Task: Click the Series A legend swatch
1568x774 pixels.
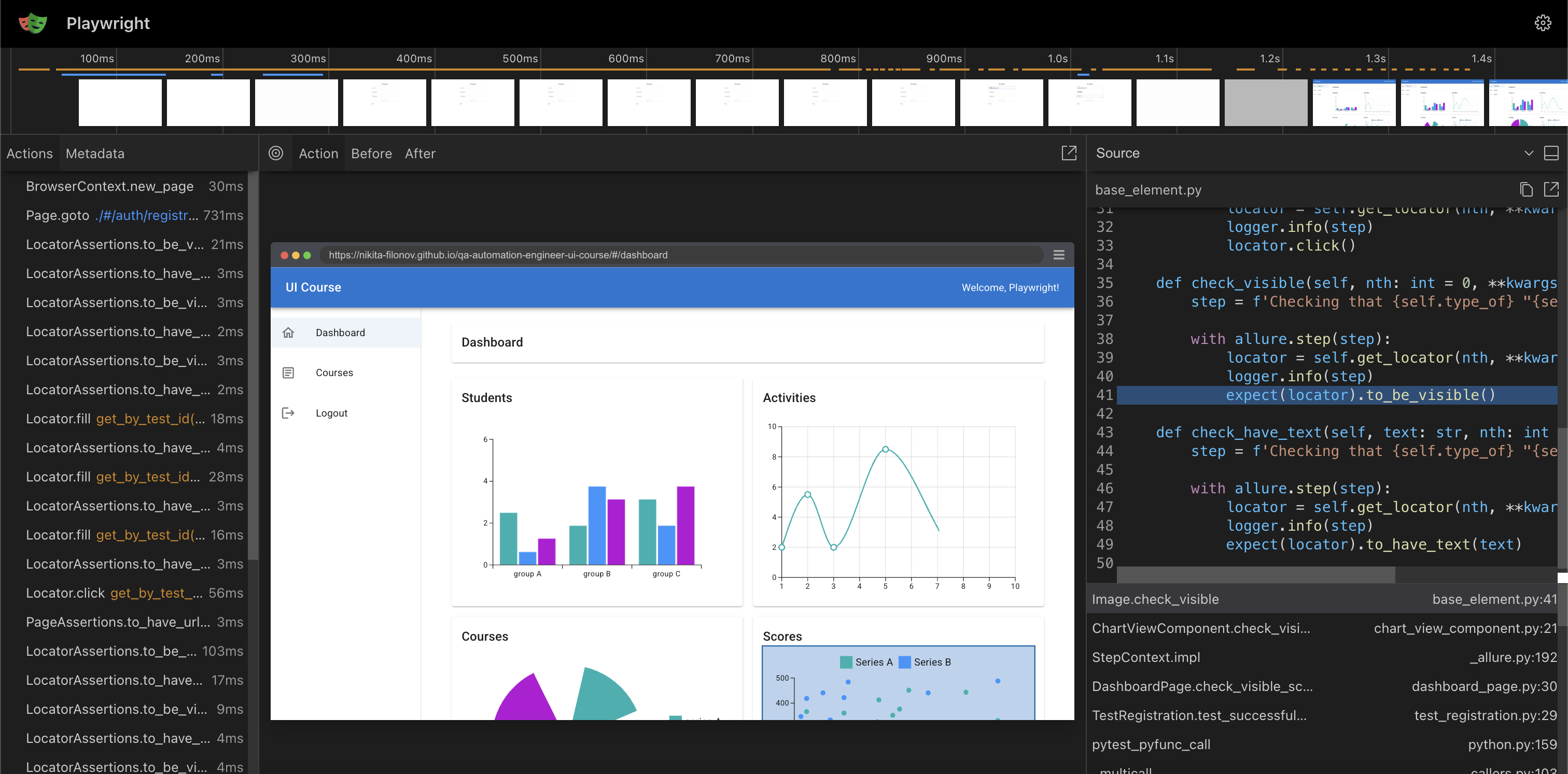Action: [x=846, y=662]
